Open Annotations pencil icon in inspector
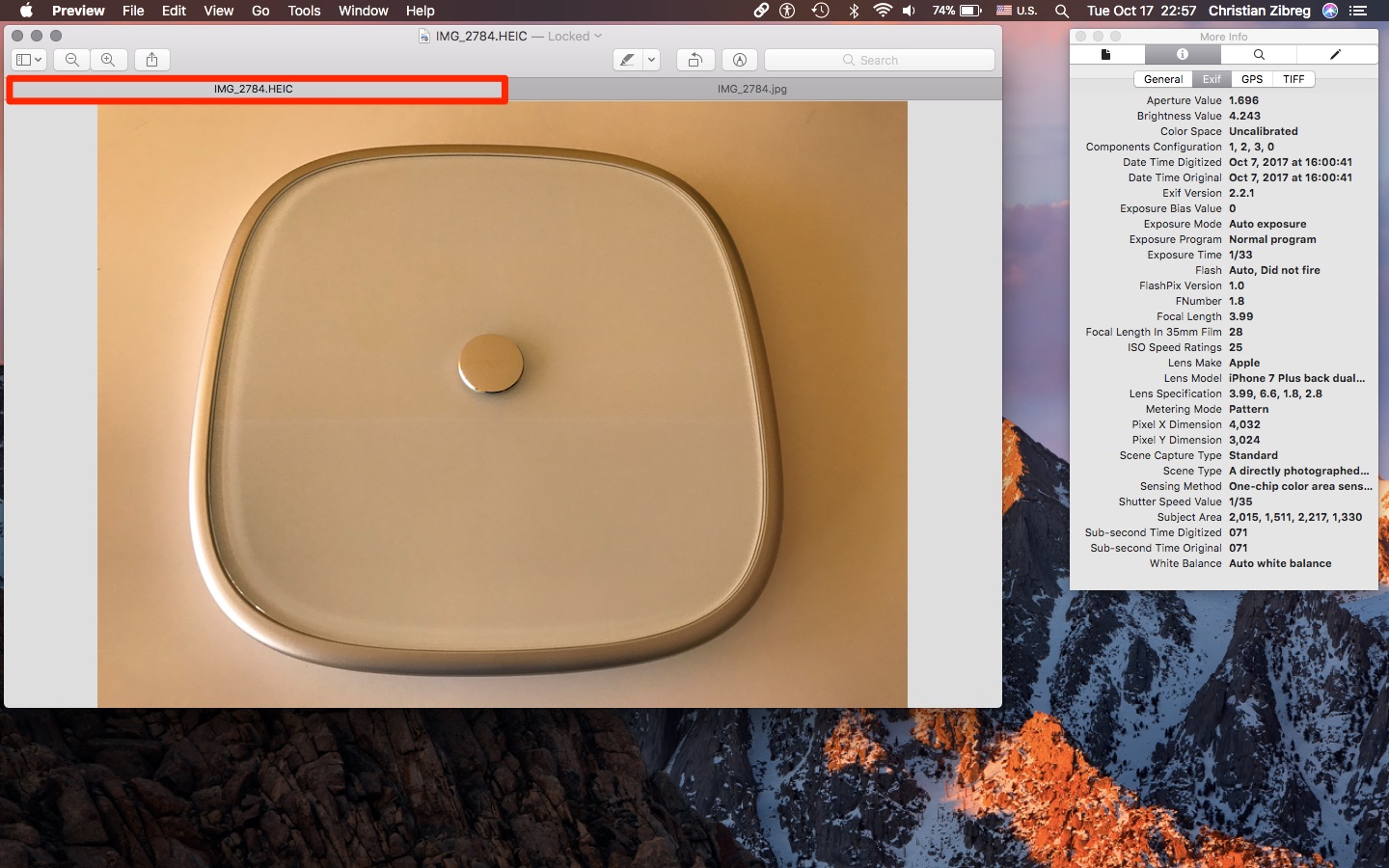This screenshot has width=1389, height=868. pyautogui.click(x=1335, y=55)
